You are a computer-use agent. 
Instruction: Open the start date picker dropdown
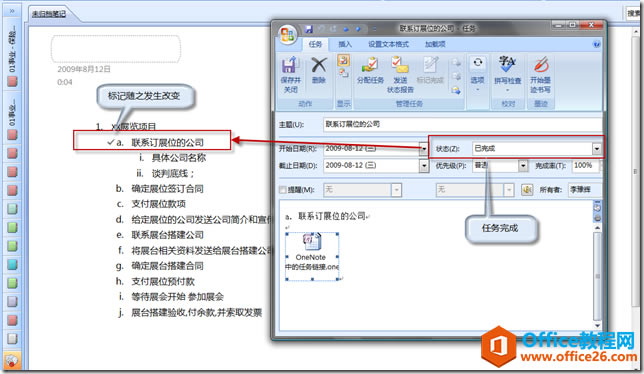click(423, 149)
